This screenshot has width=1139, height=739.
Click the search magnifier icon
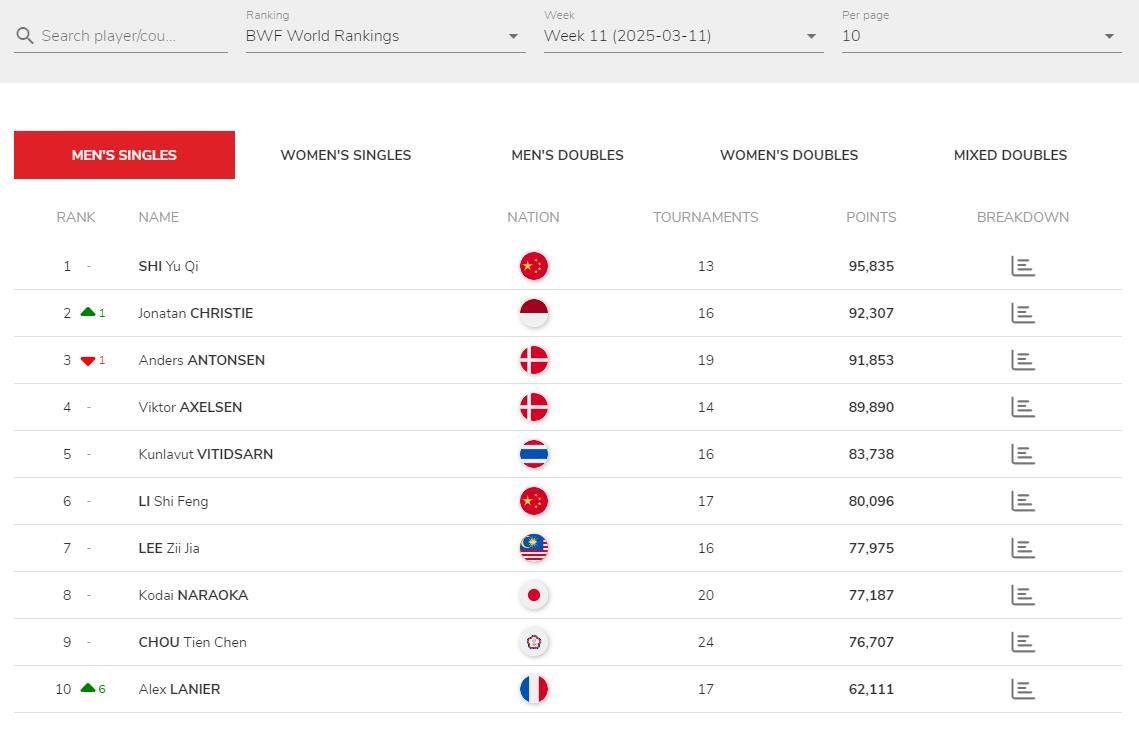(x=25, y=36)
